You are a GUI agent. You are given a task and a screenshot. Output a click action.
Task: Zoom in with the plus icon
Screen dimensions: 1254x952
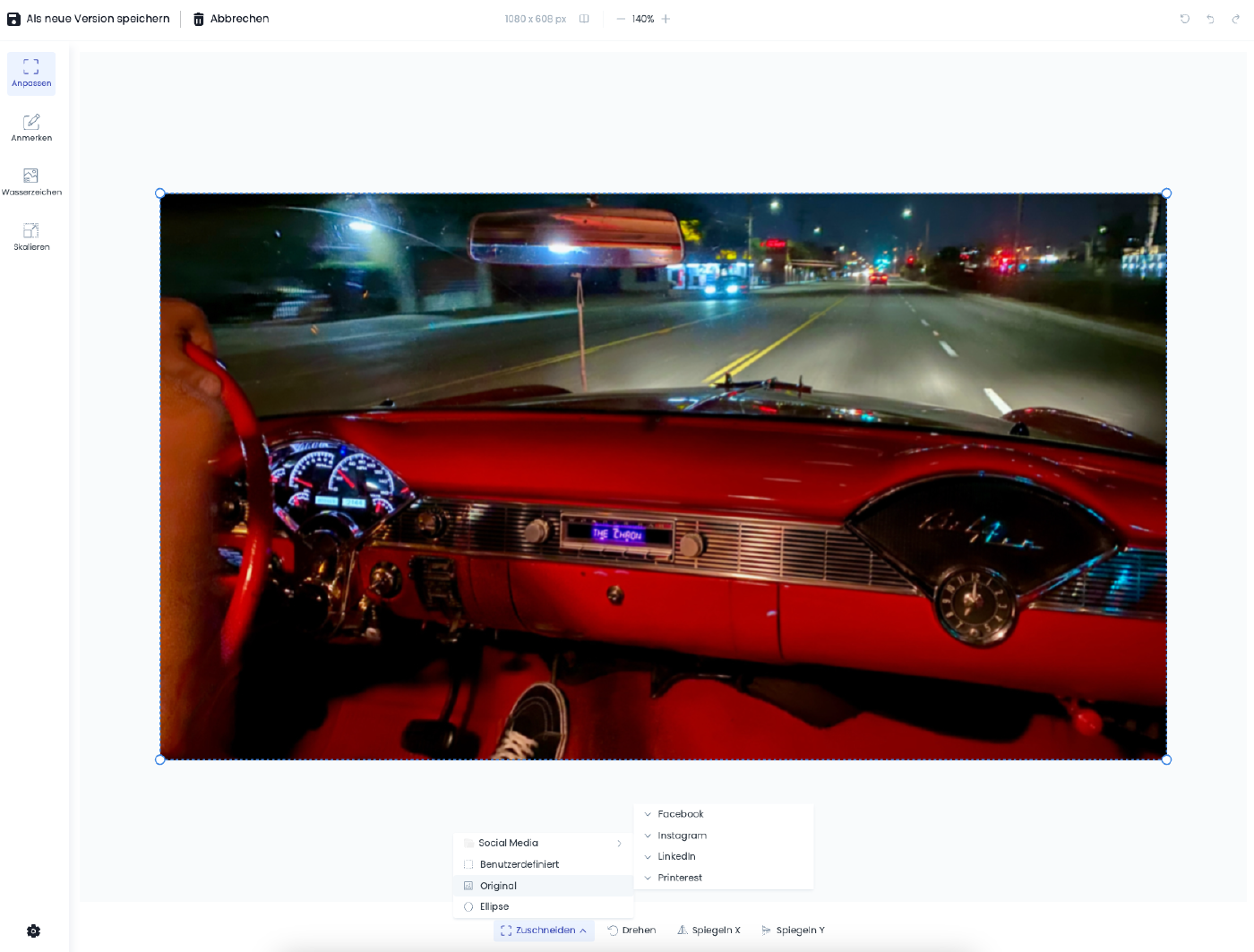[666, 19]
